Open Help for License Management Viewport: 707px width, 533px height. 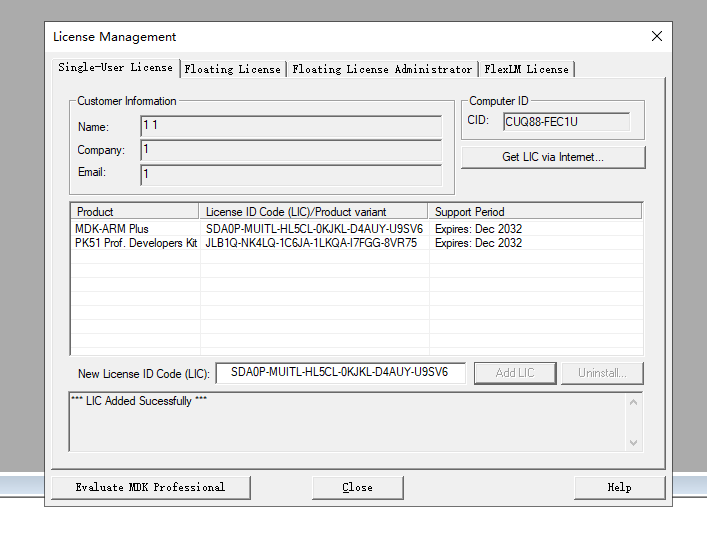click(620, 487)
